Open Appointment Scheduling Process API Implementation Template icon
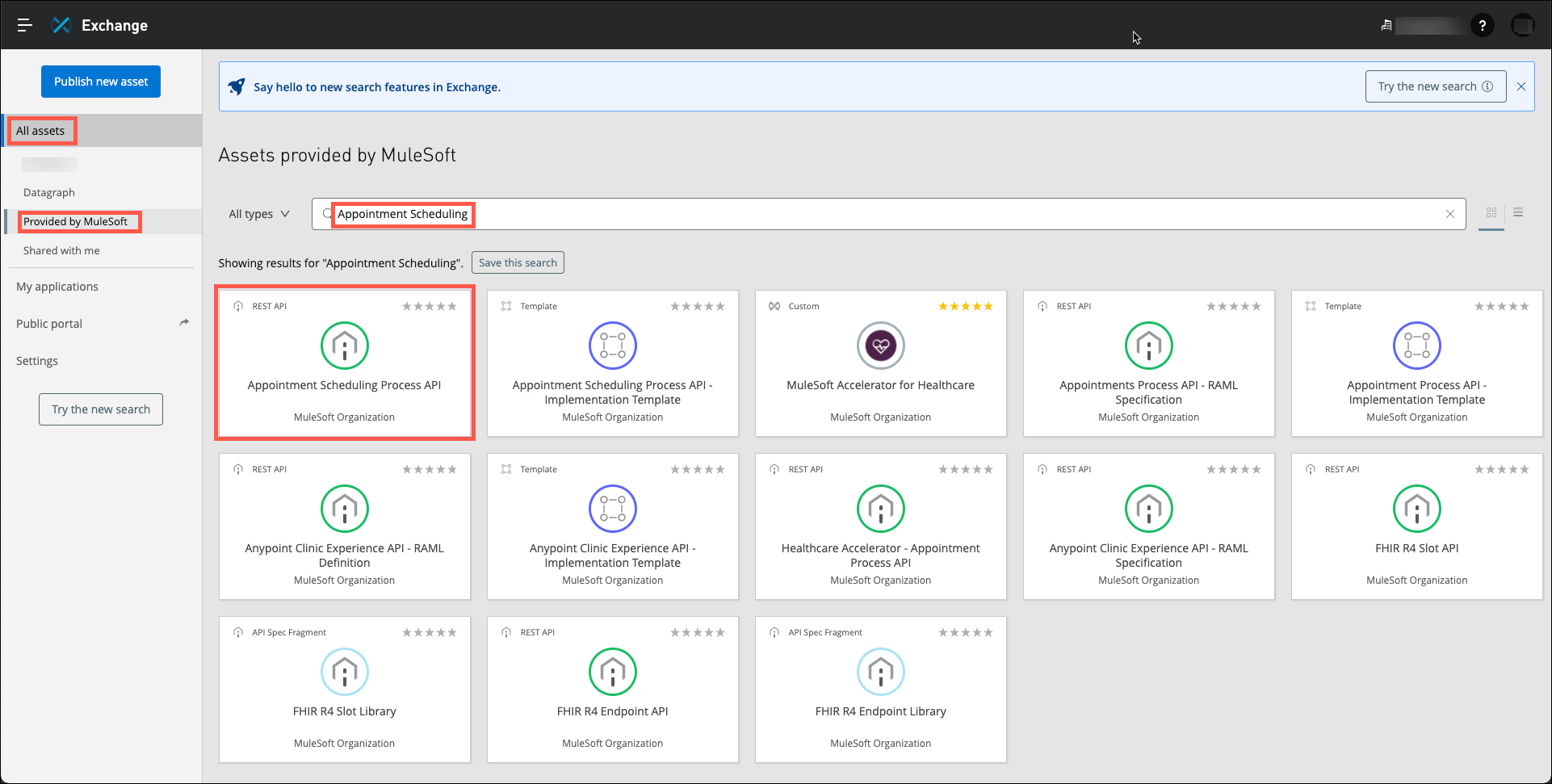Viewport: 1552px width, 784px height. click(x=613, y=346)
